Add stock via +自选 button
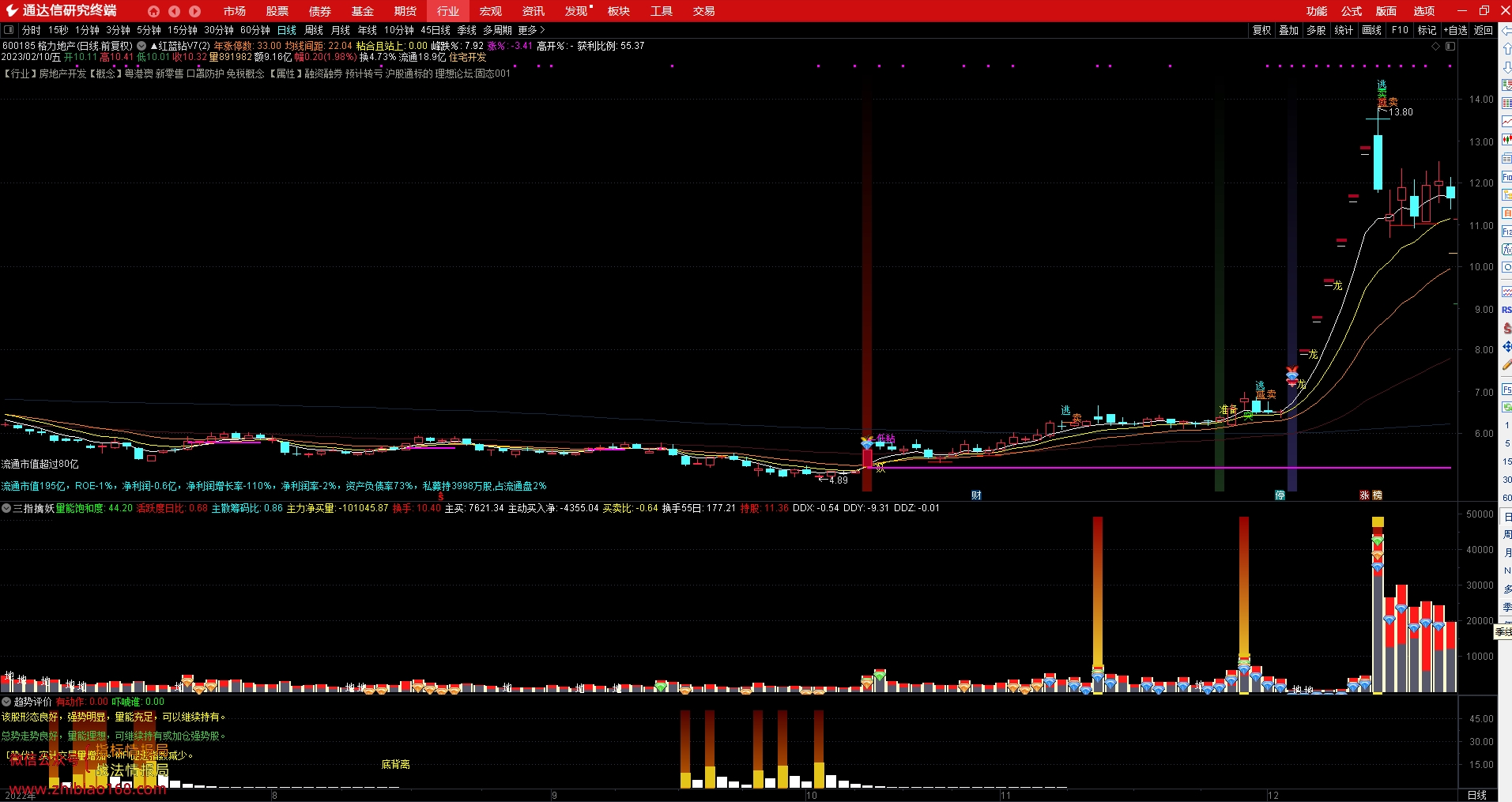This screenshot has width=1512, height=802. 1455,30
